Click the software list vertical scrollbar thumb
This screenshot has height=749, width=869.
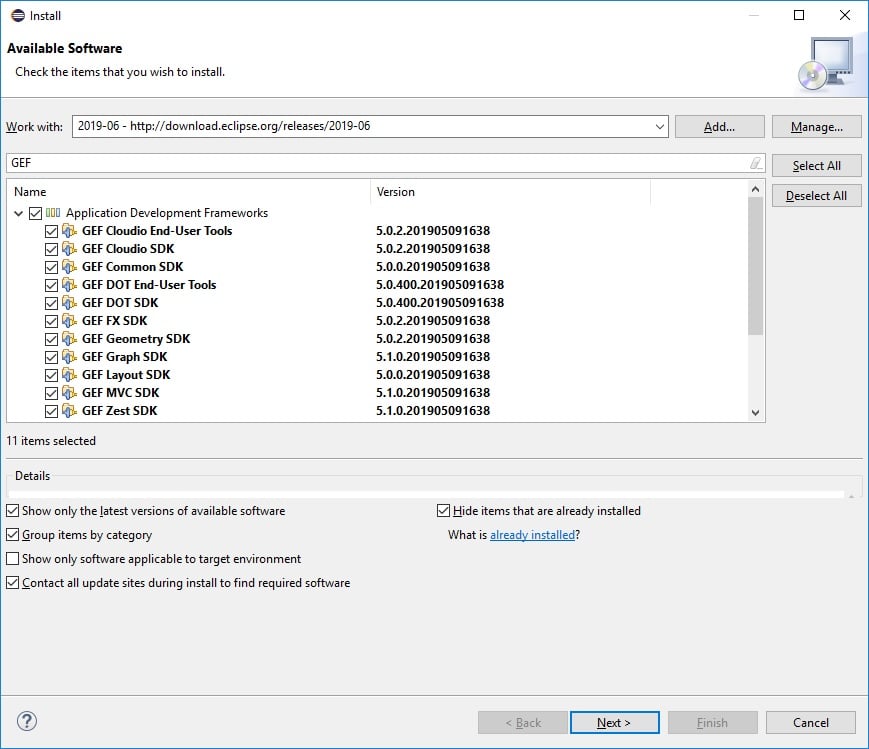click(x=755, y=266)
